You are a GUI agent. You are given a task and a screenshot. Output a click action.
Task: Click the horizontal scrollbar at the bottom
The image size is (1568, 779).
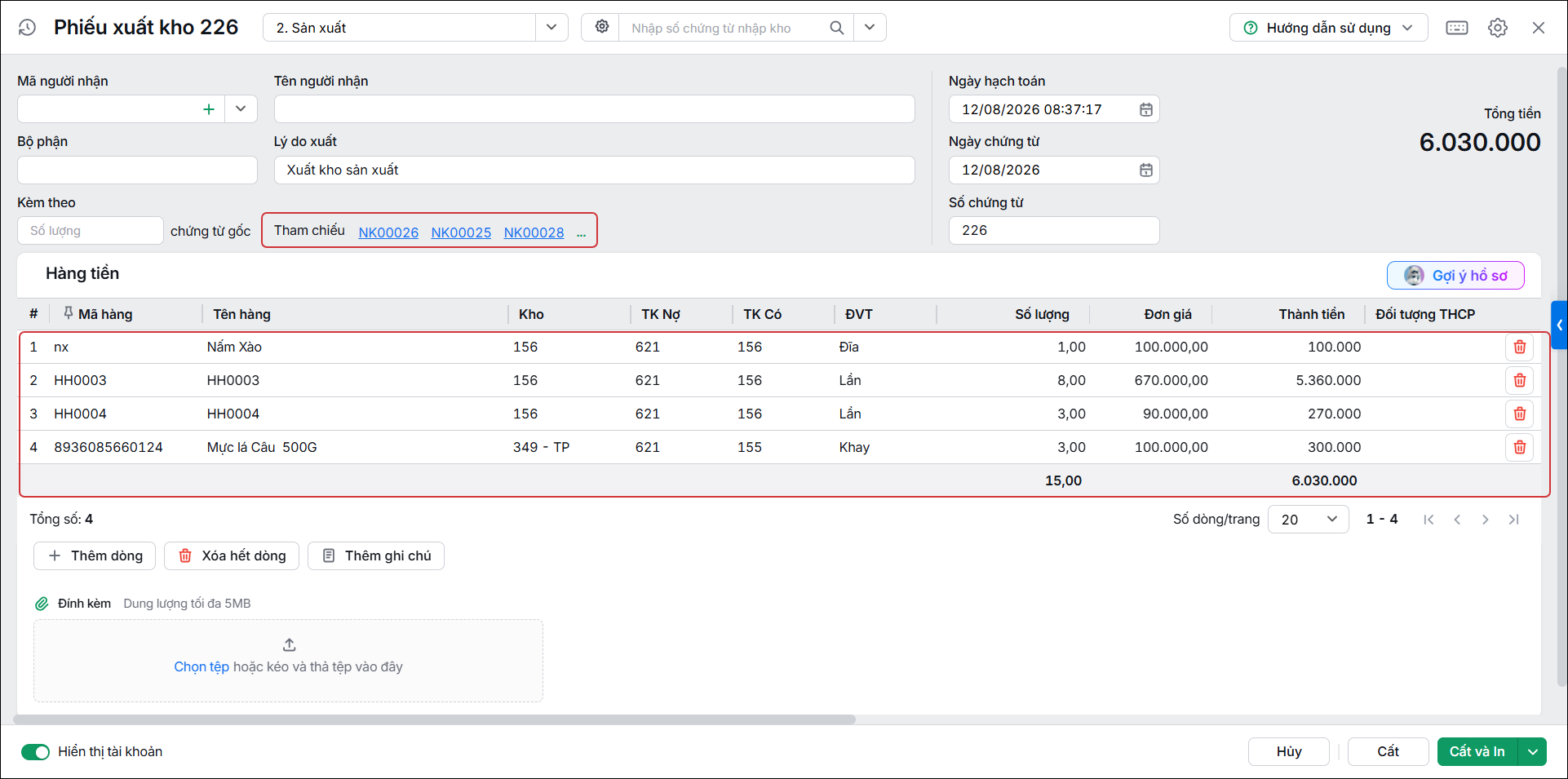[435, 720]
